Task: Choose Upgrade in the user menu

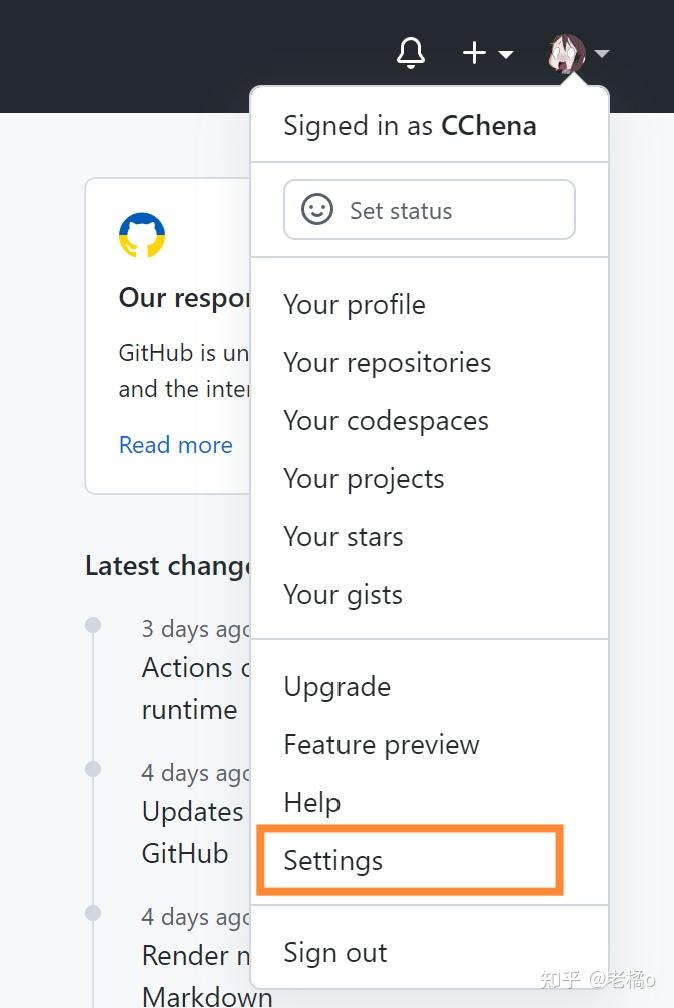Action: coord(337,687)
